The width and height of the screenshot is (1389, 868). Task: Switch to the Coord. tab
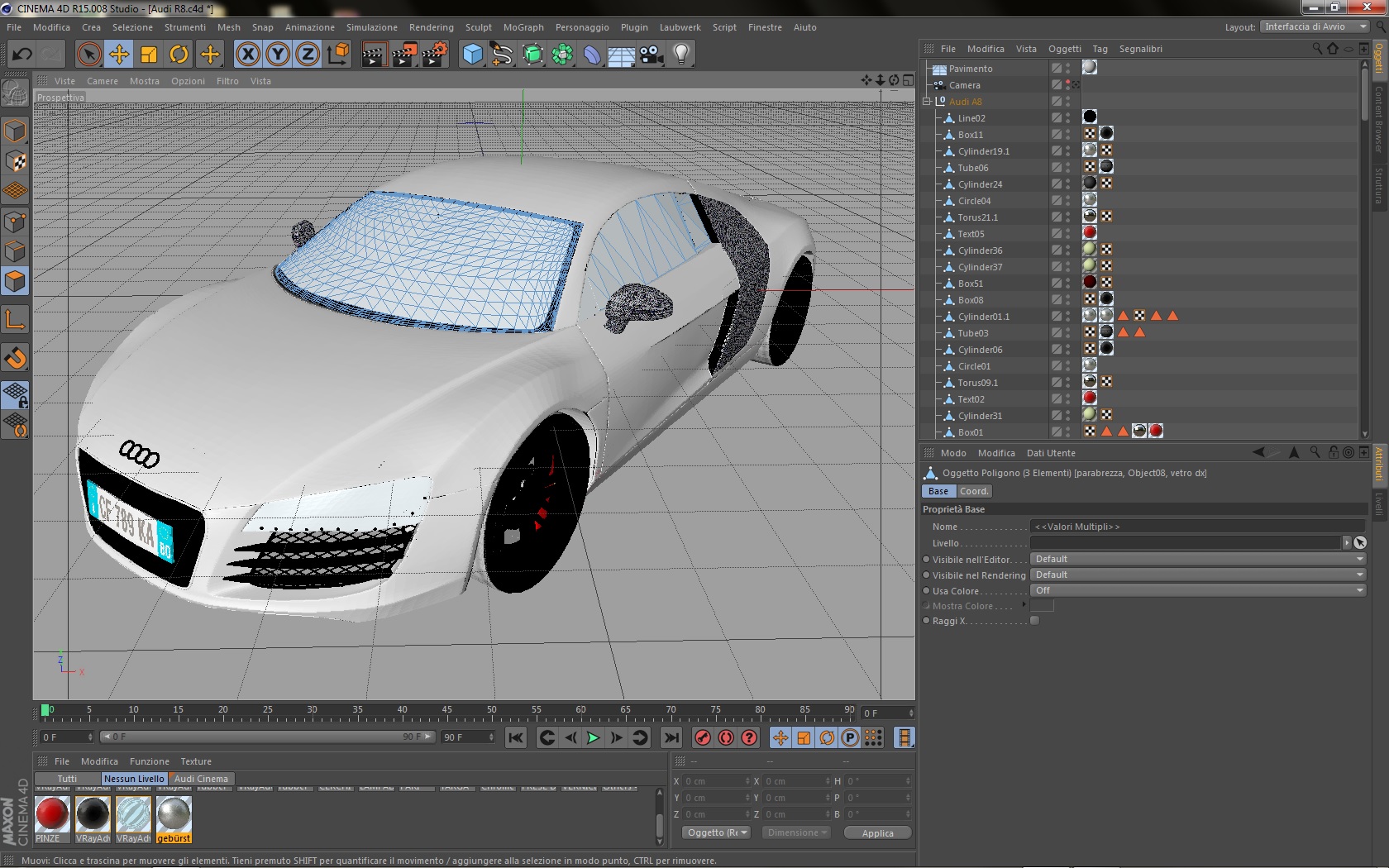coord(973,491)
